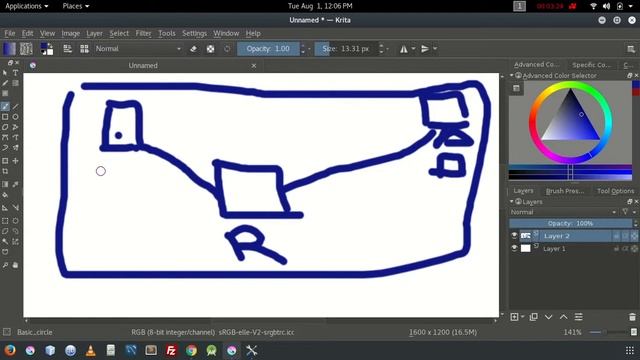This screenshot has width=640, height=360.
Task: Select the Zoom tool
Action: click(x=5, y=265)
